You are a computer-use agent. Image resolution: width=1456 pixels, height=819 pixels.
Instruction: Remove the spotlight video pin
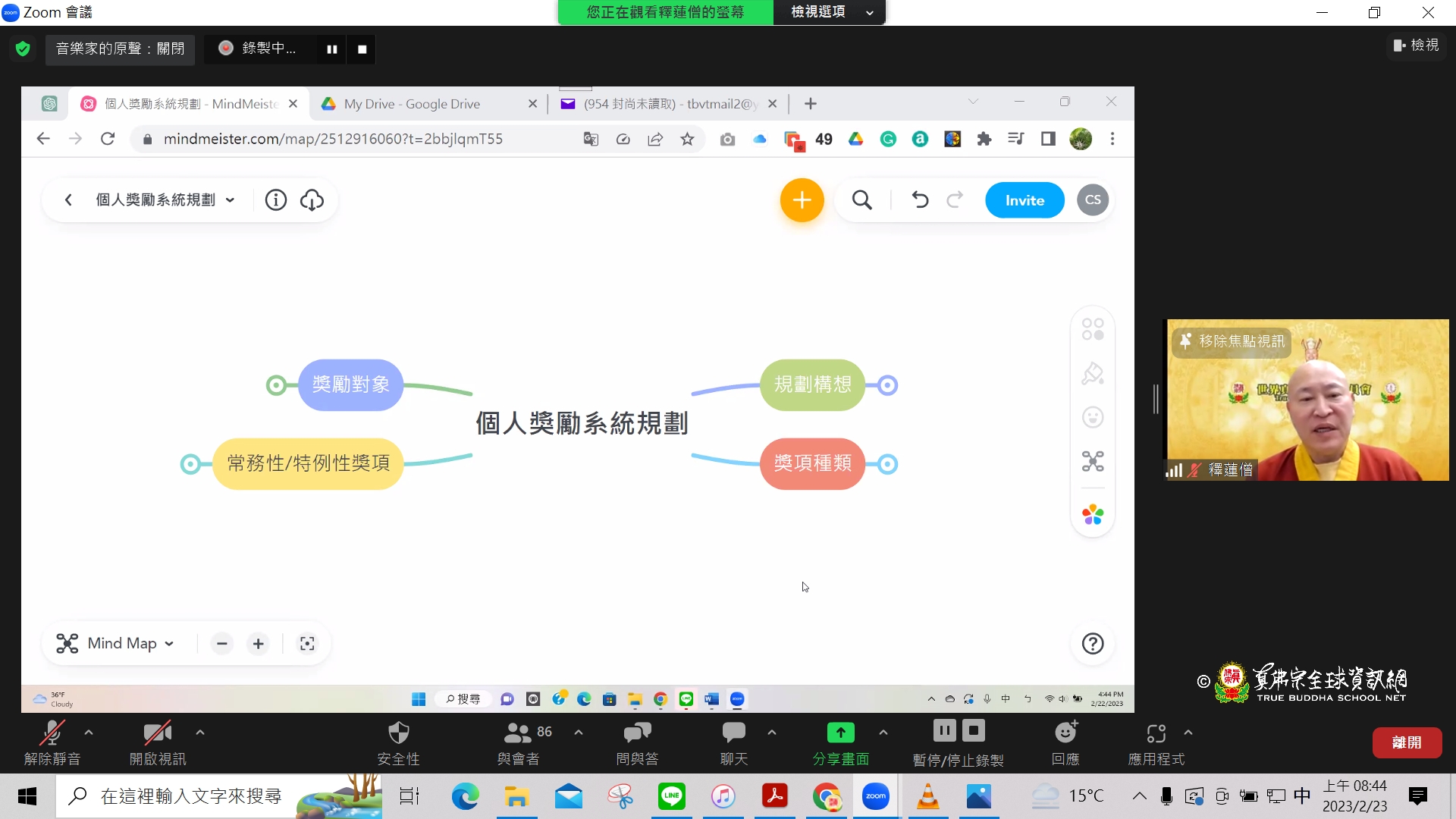[1232, 342]
